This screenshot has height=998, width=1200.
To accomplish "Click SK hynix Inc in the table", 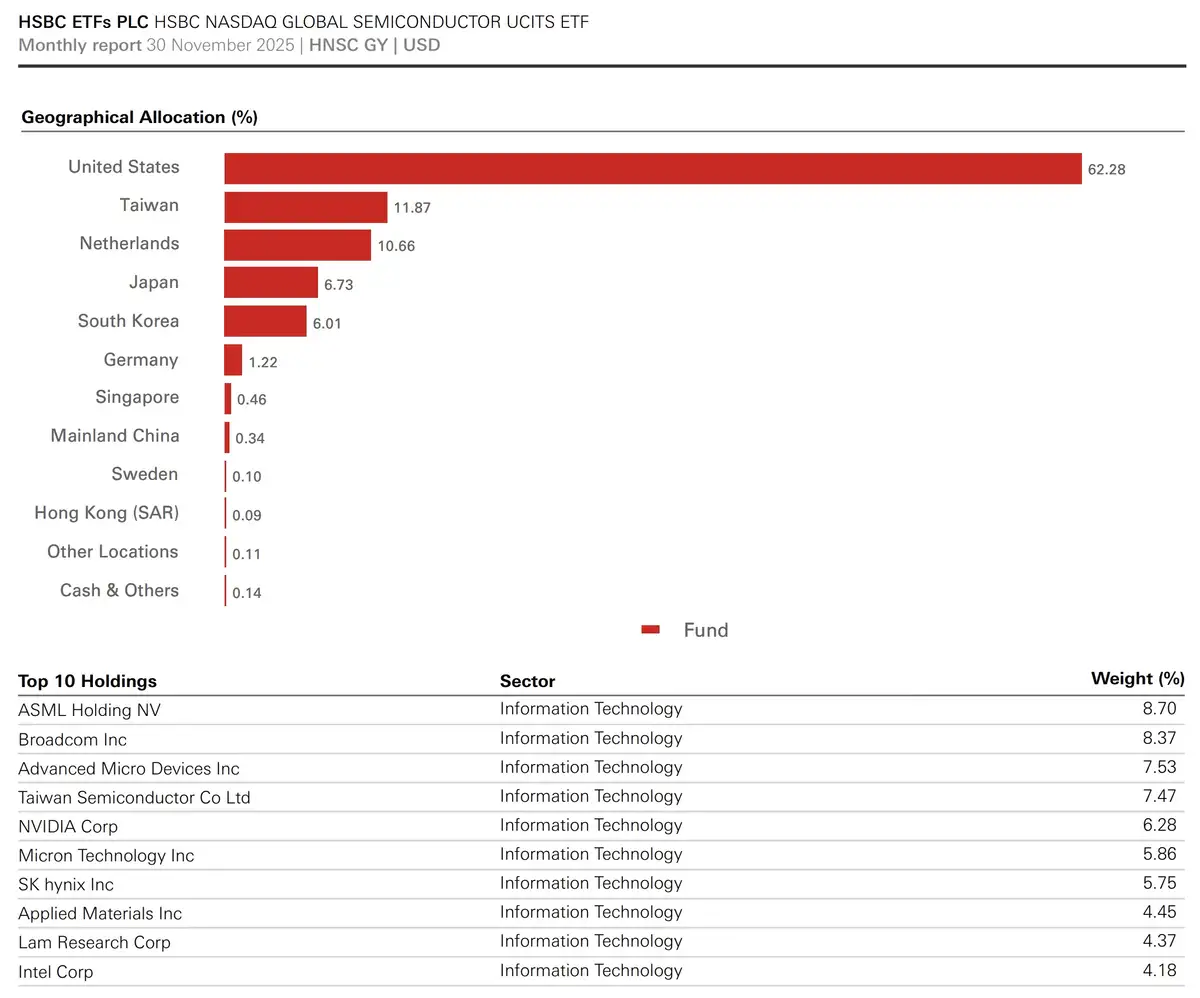I will (x=66, y=885).
